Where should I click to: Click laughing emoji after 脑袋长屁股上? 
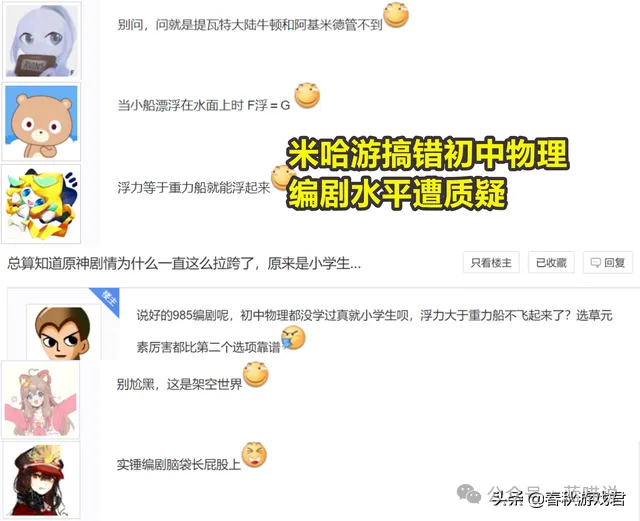pyautogui.click(x=254, y=455)
